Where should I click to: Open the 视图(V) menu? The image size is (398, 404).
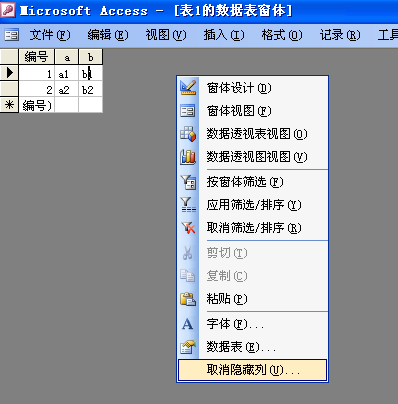(166, 35)
